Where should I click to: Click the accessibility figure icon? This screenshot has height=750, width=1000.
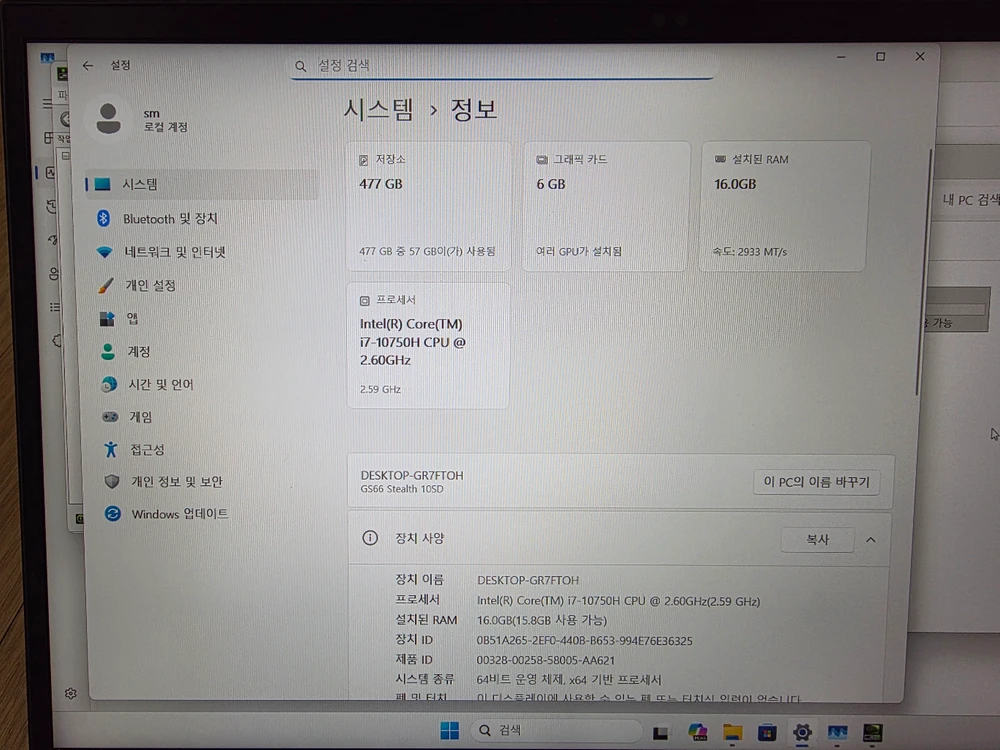coord(111,450)
